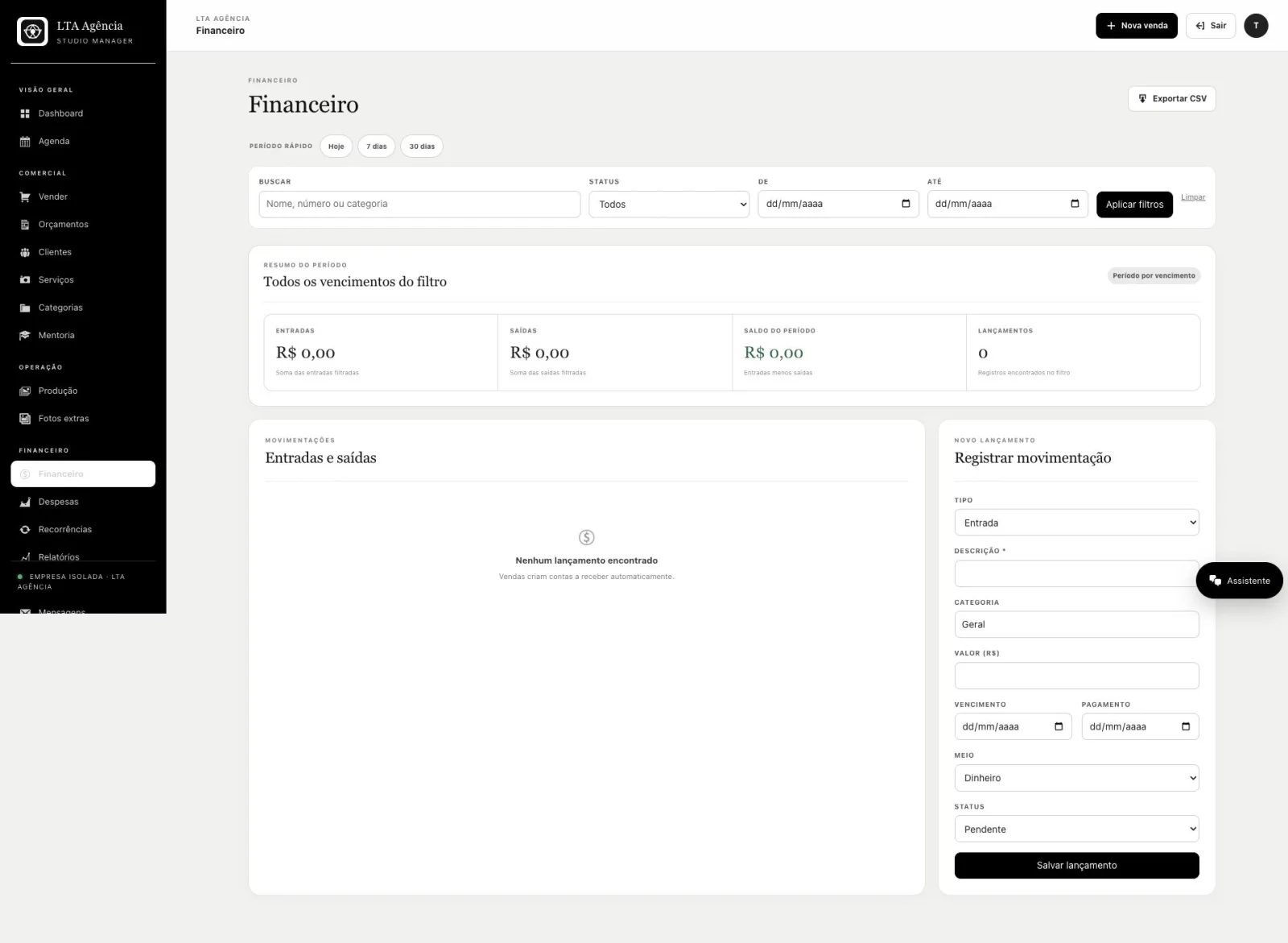Navigate to Vender menu item
This screenshot has height=943, width=1288.
coord(83,196)
